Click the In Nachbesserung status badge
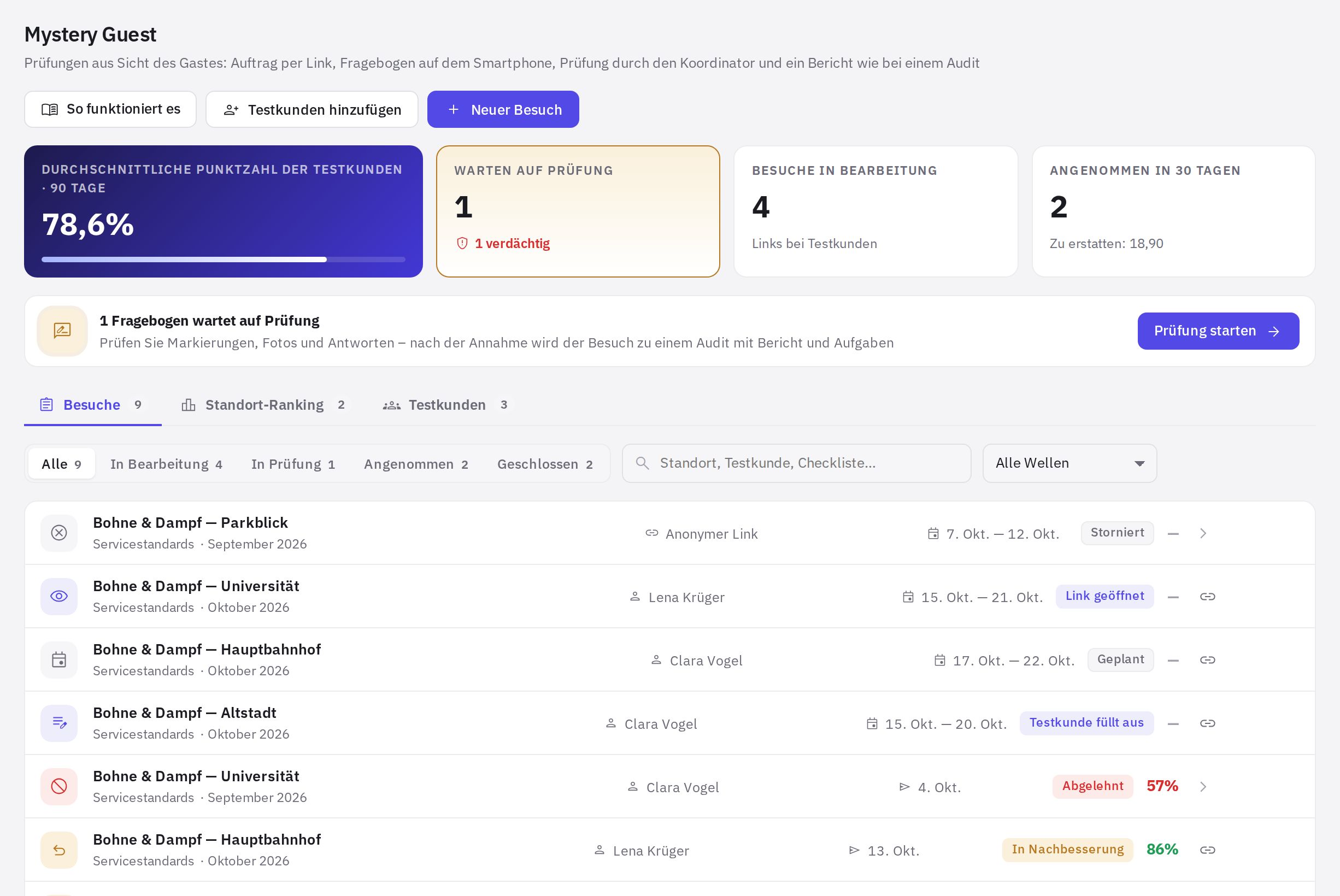 pos(1067,850)
